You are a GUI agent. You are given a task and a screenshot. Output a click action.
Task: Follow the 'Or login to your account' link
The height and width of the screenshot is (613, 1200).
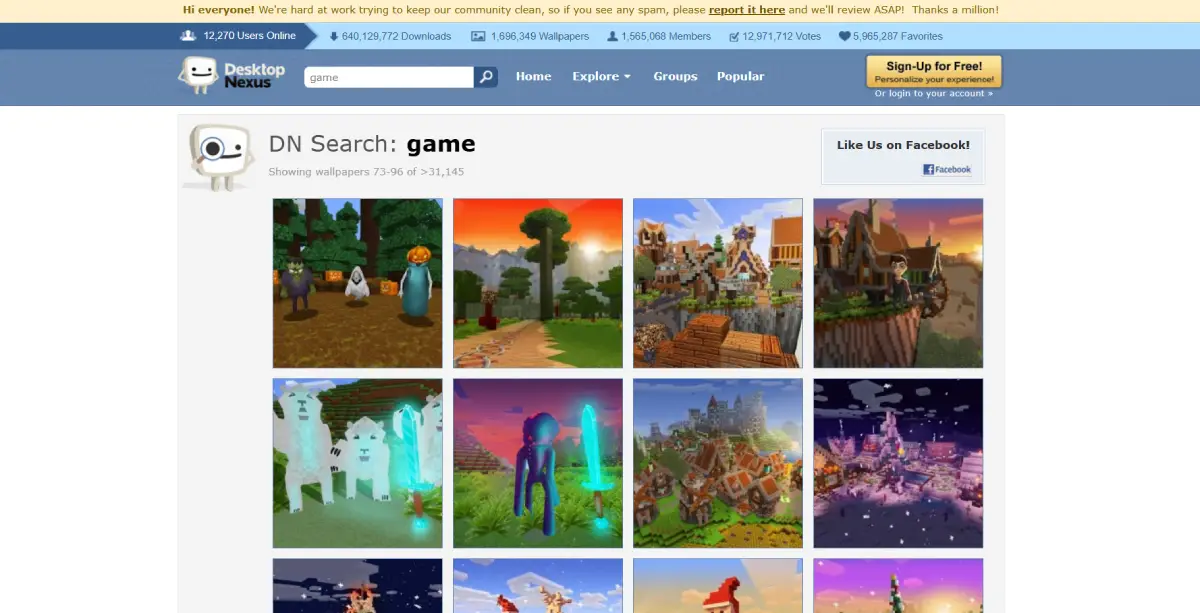(x=934, y=94)
